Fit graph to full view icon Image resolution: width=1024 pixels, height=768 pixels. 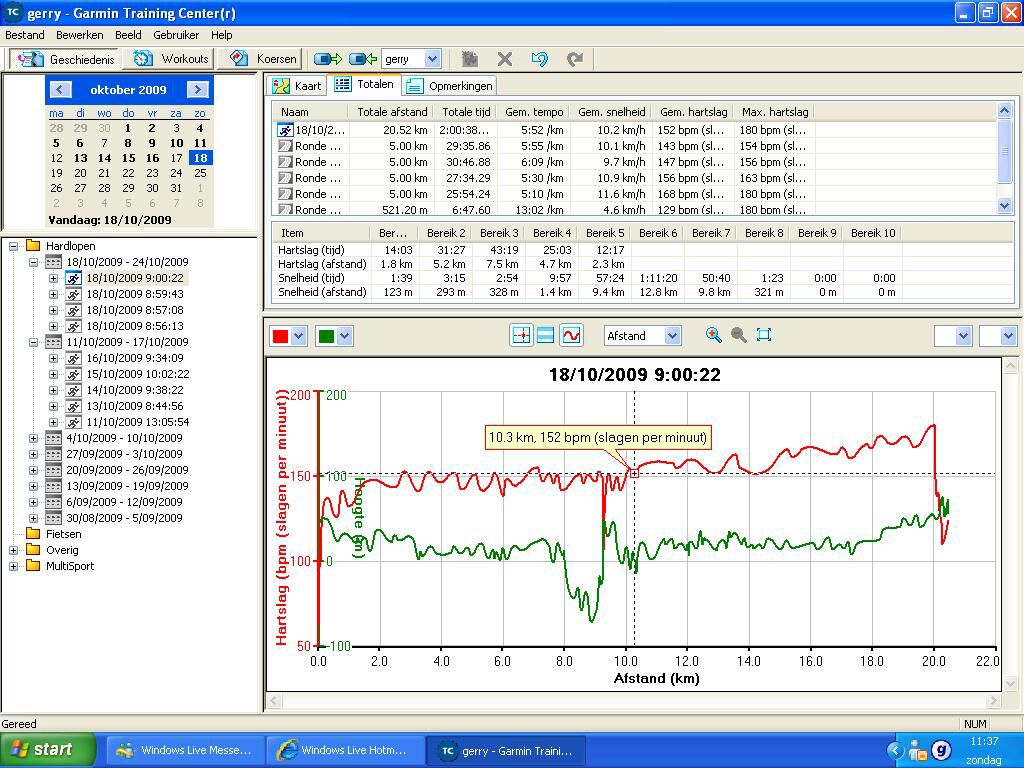point(763,336)
